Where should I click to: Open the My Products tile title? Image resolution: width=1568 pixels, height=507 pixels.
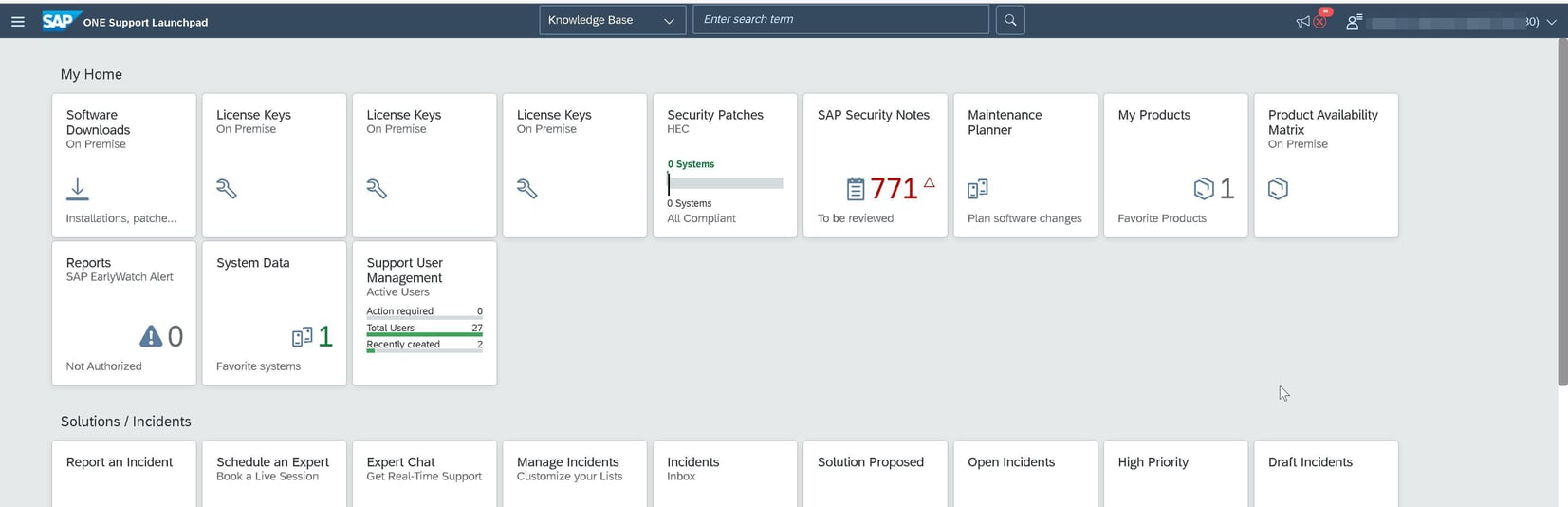click(1153, 115)
